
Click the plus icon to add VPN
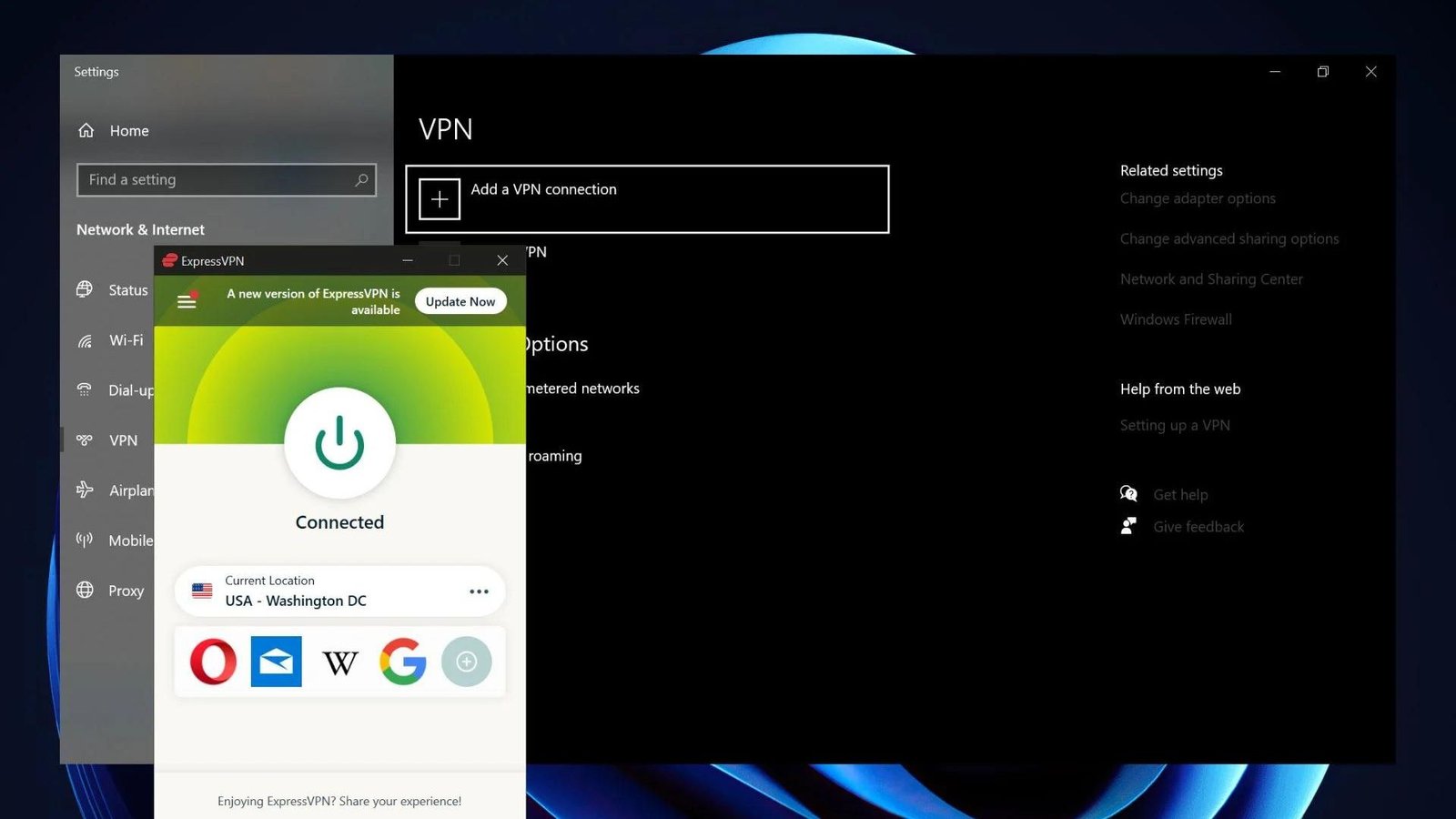[x=440, y=199]
